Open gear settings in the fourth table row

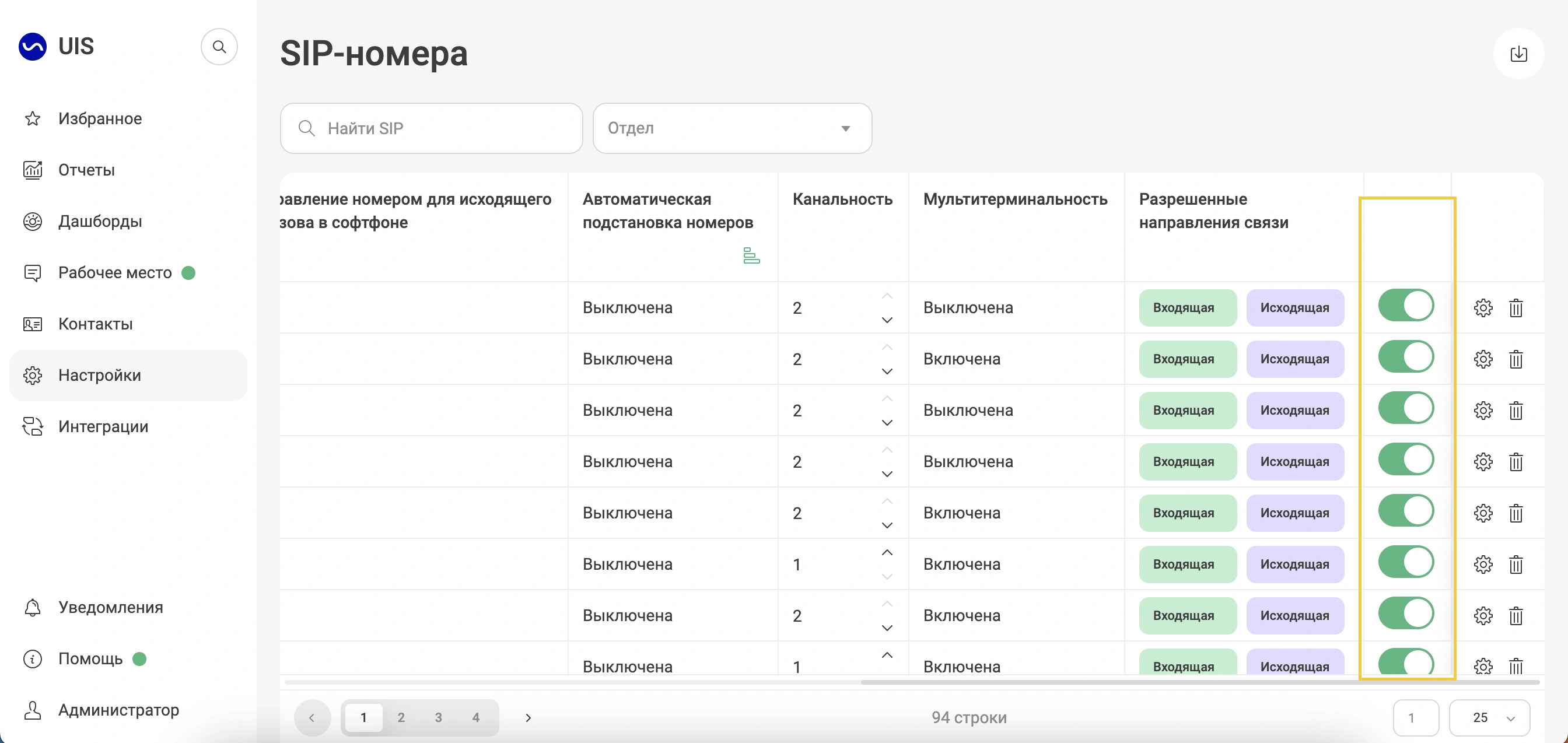click(x=1483, y=462)
